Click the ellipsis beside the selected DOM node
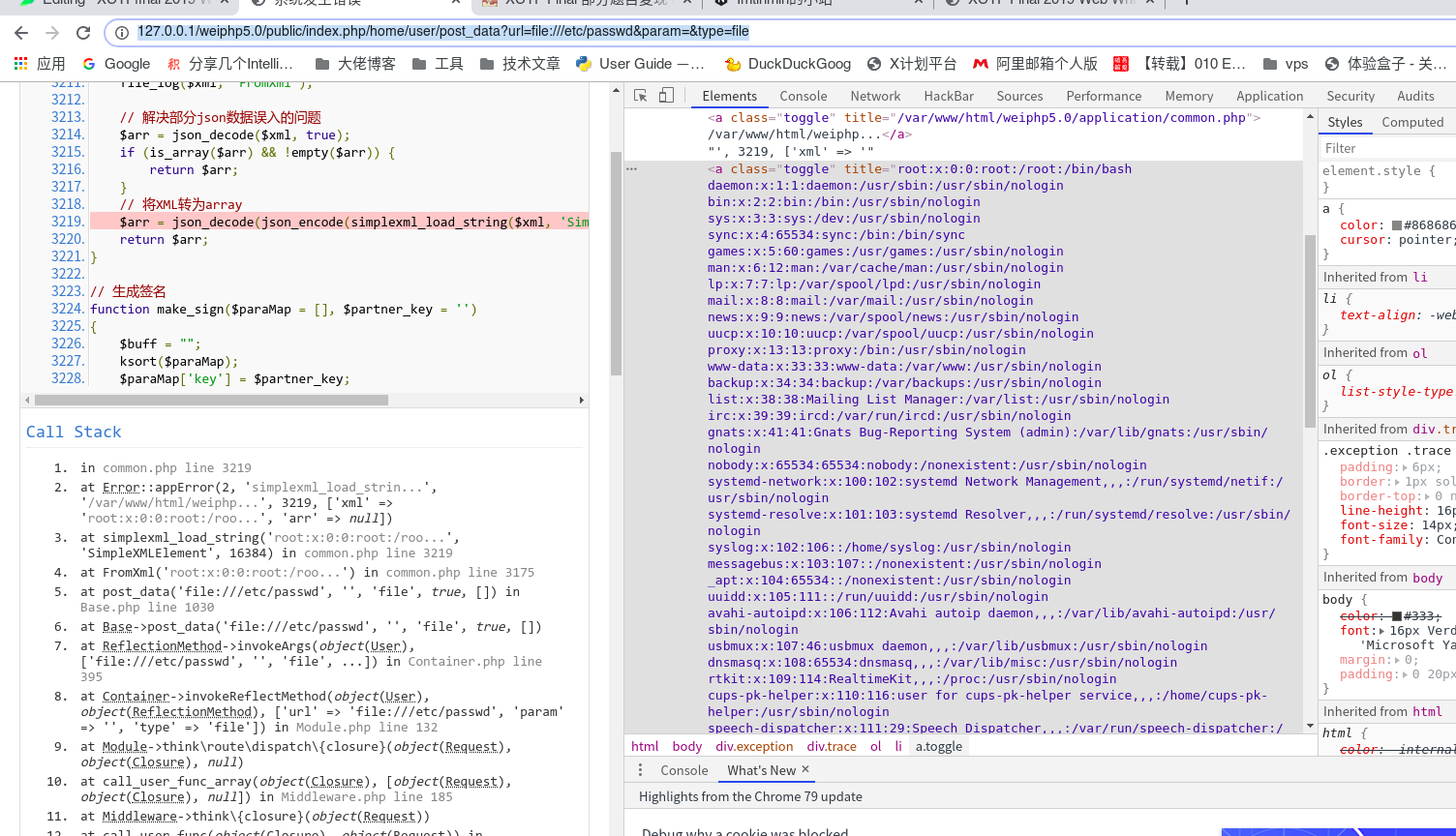The width and height of the screenshot is (1456, 836). click(x=631, y=168)
